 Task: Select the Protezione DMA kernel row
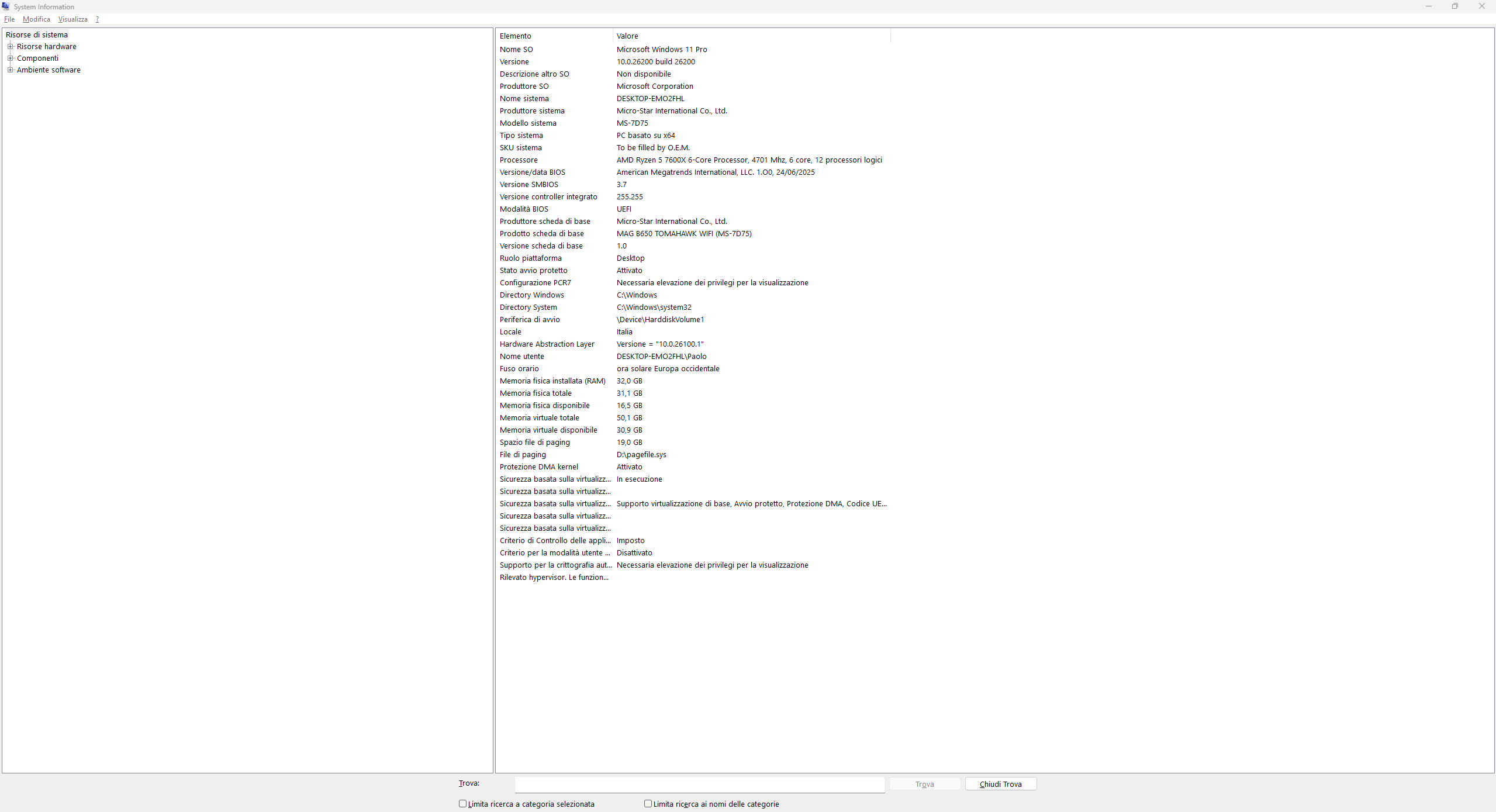coord(693,467)
